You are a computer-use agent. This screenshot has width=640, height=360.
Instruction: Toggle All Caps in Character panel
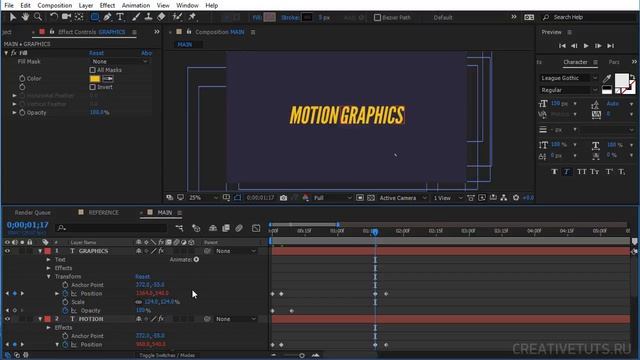click(581, 172)
